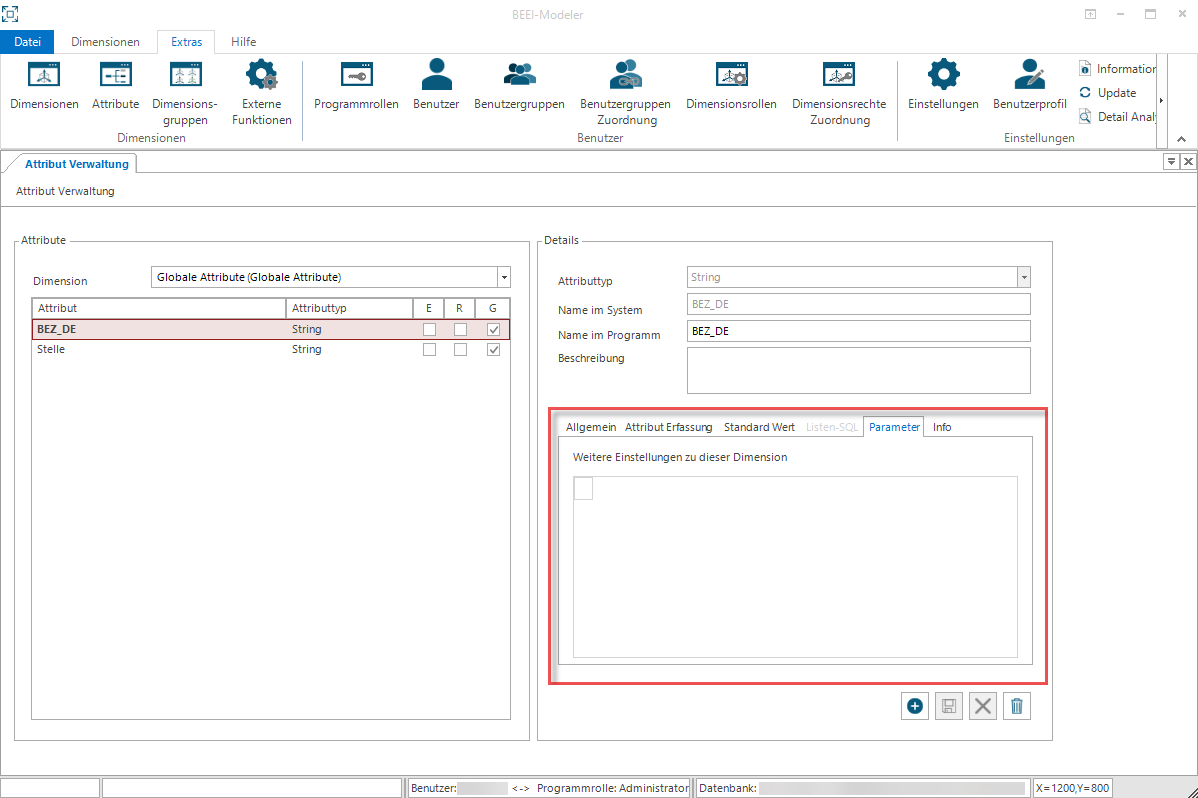The width and height of the screenshot is (1198, 798).
Task: Select the BEZ_DE attribute row
Action: pyautogui.click(x=270, y=329)
